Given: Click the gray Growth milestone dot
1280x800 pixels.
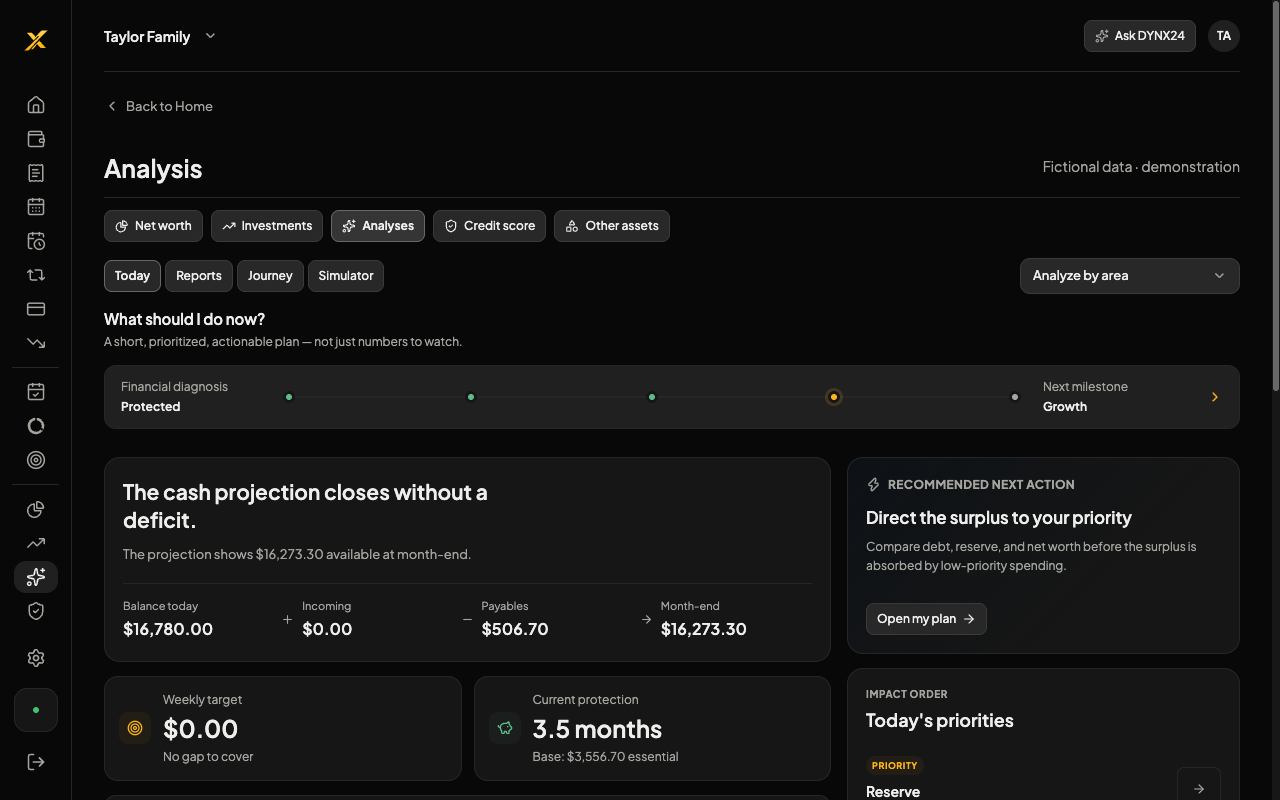Looking at the screenshot, I should (1015, 397).
